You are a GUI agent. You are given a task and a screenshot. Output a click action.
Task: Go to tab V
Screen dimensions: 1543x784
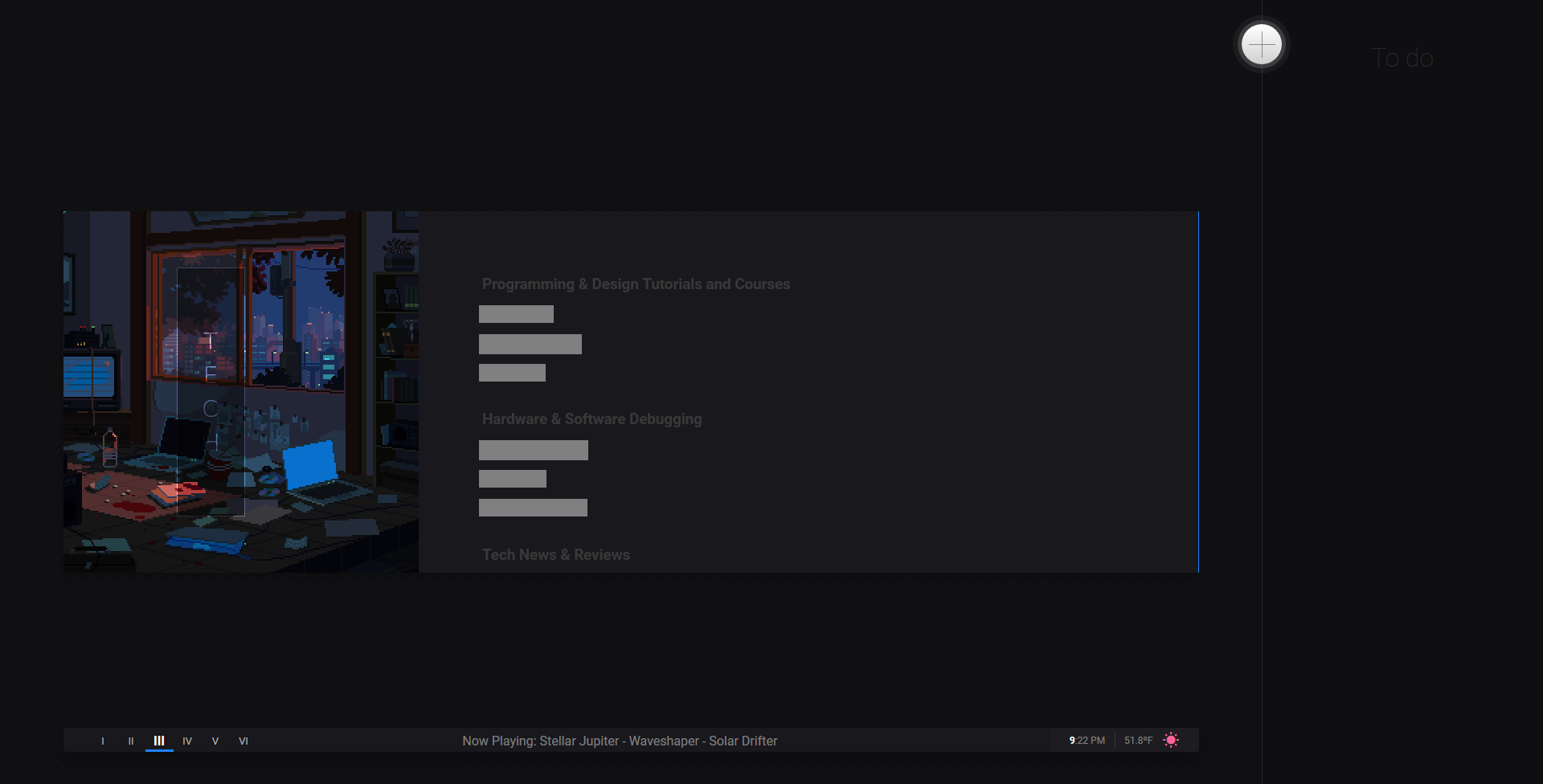coord(215,741)
